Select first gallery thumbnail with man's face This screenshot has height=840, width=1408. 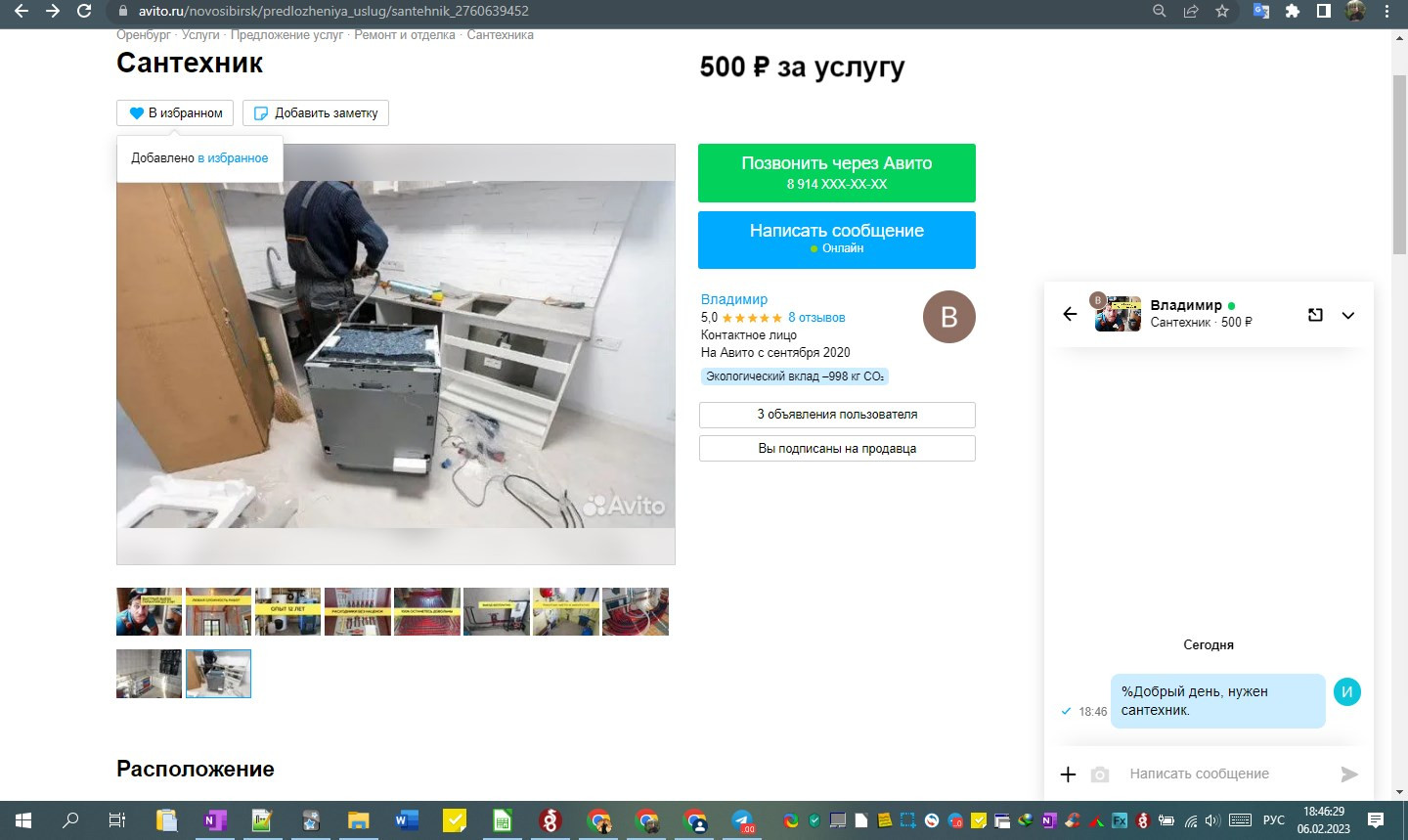[149, 611]
